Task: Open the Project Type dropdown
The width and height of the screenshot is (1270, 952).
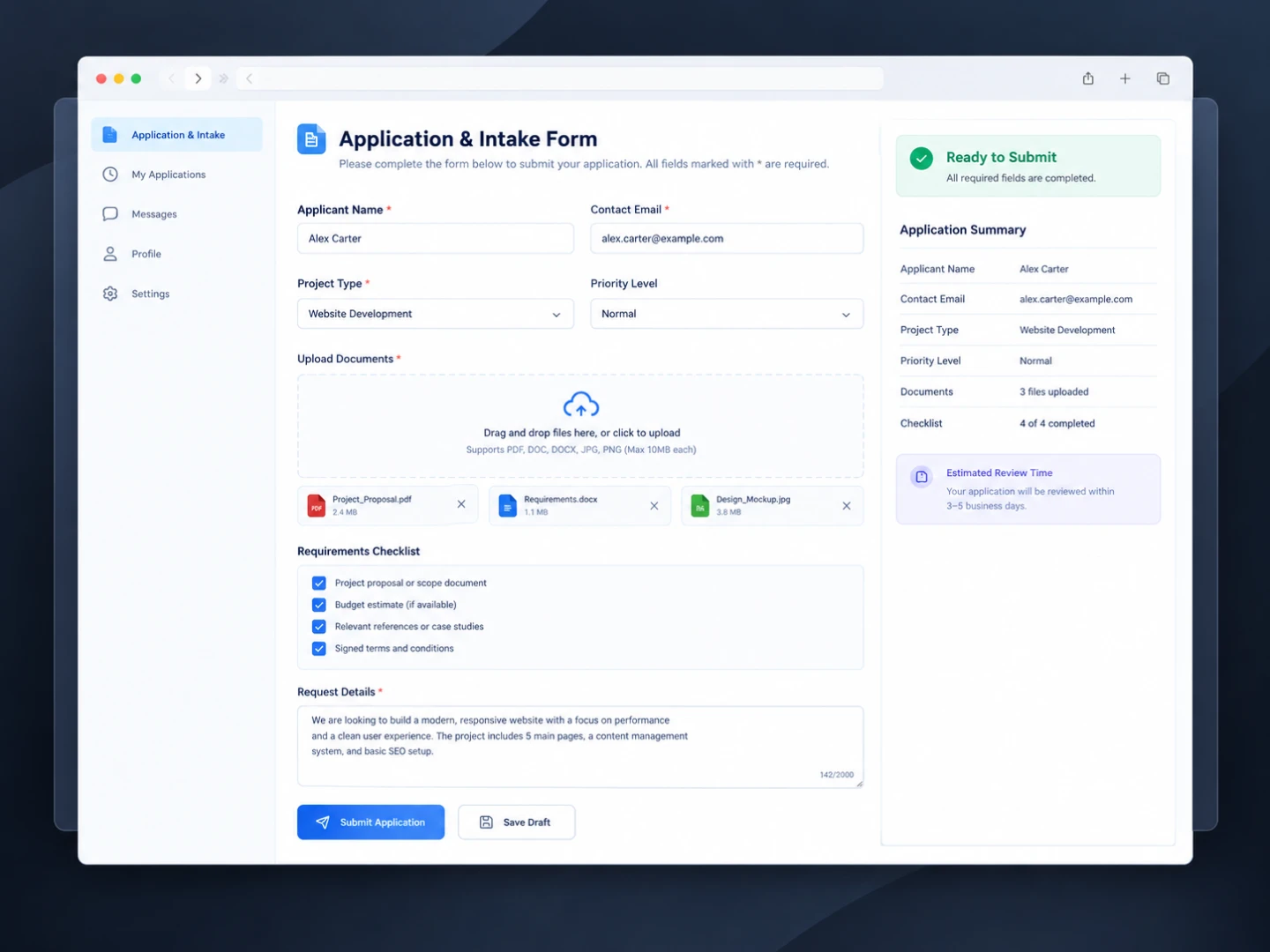Action: coord(436,314)
